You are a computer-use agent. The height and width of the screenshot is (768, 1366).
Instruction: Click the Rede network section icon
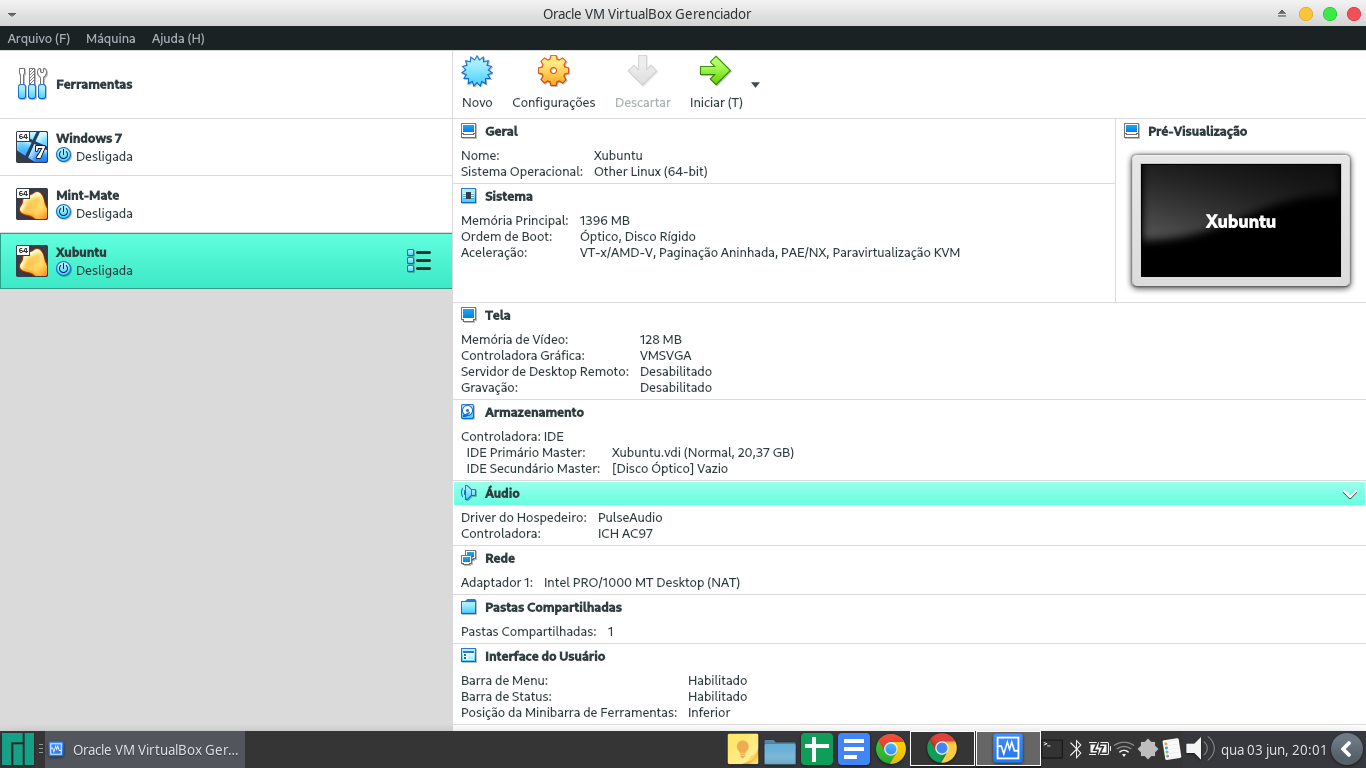(468, 557)
